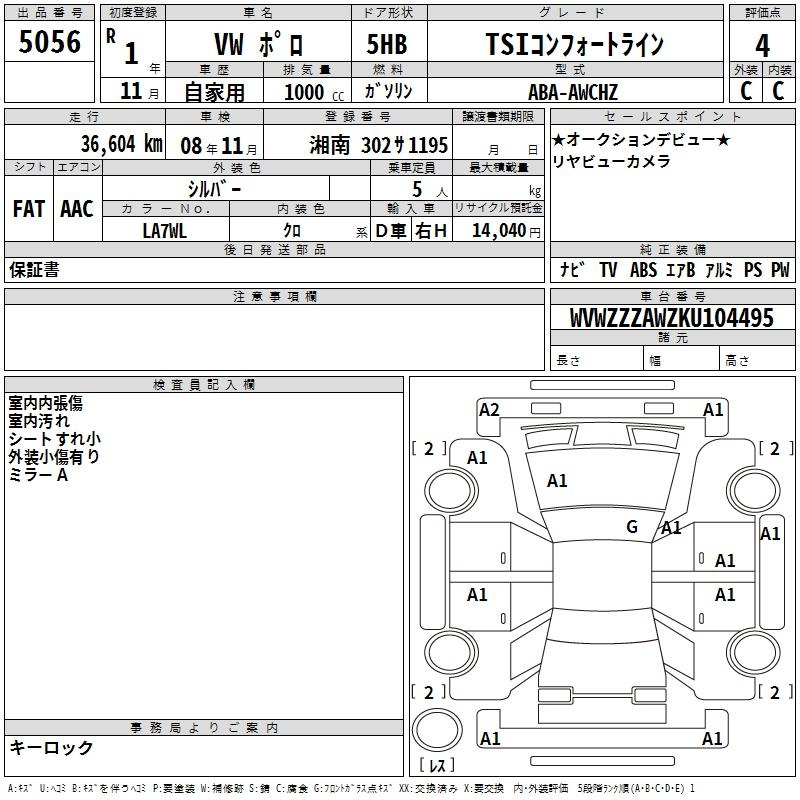Select the chassis number WVWZZZAWZKU104495
This screenshot has width=800, height=800.
671,318
